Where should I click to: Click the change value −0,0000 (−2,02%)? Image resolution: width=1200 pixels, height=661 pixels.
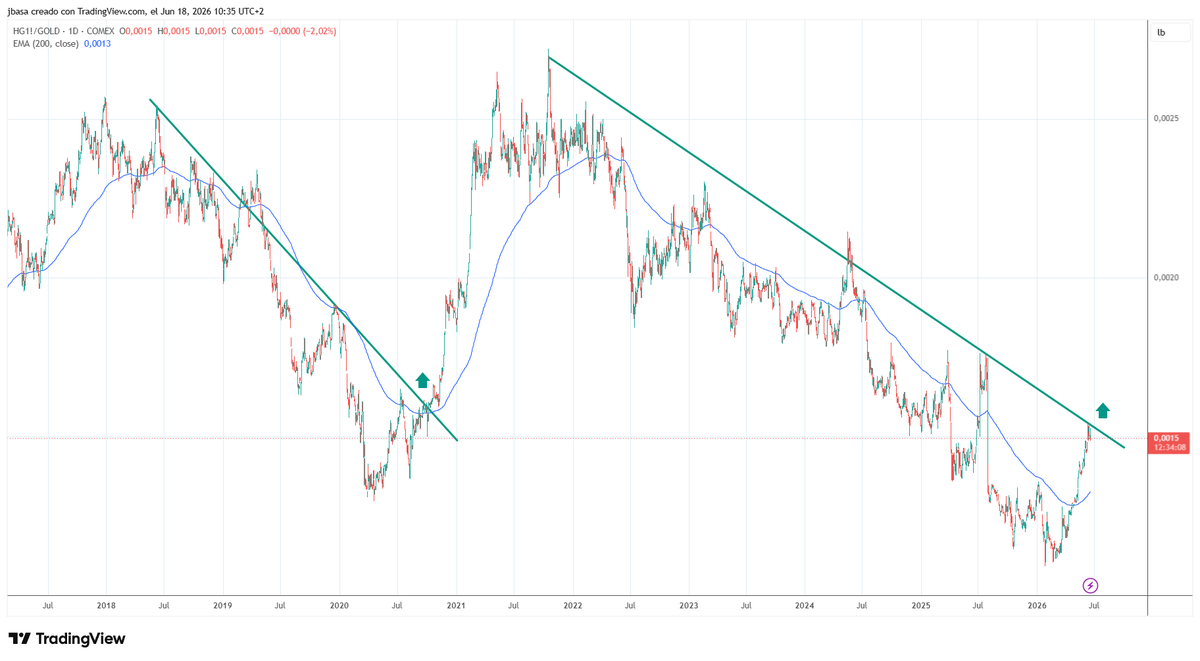302,31
